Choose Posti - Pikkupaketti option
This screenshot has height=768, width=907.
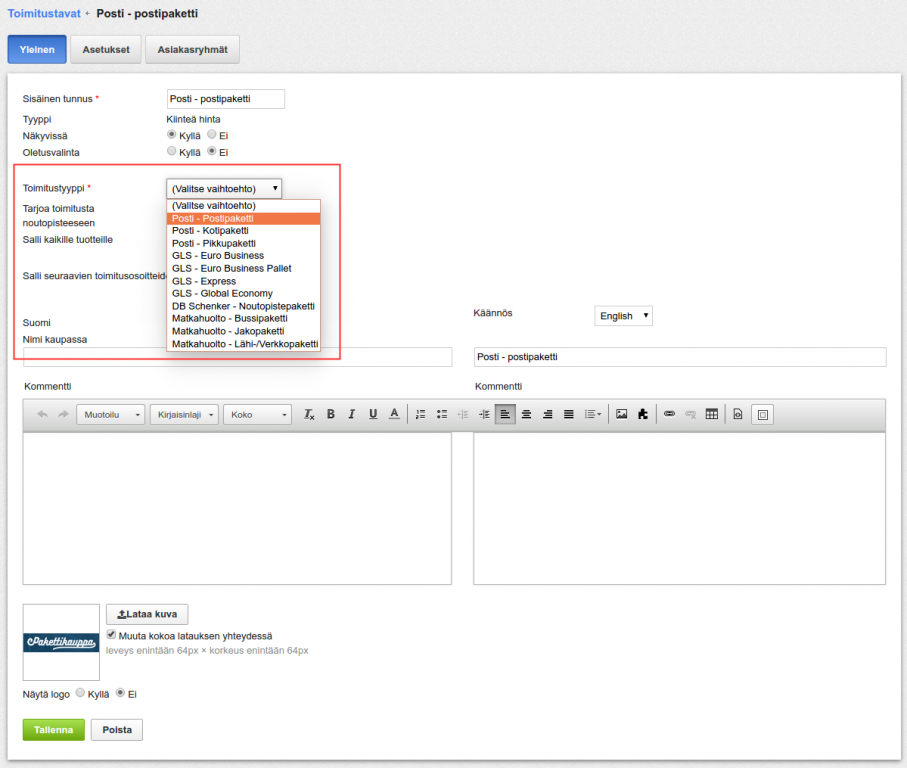click(x=244, y=243)
